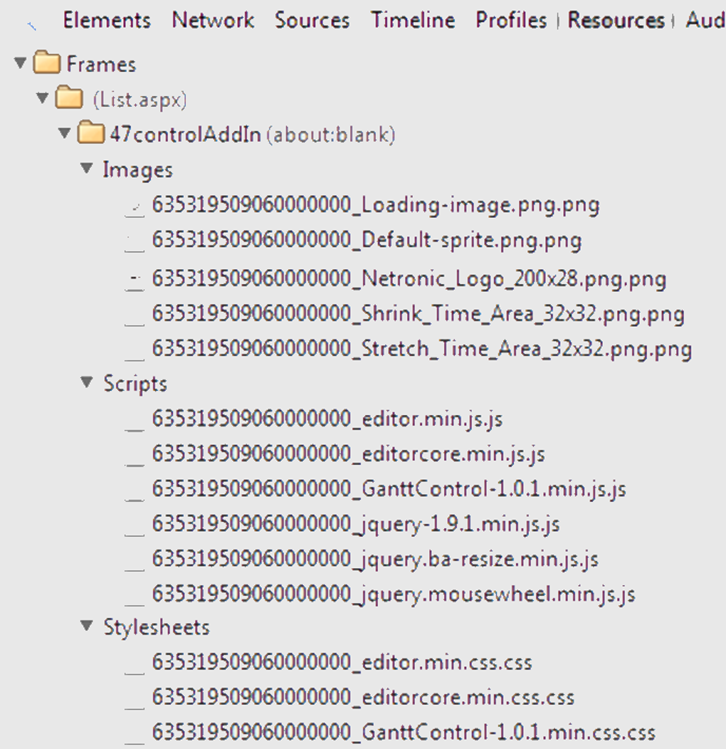Click the Loading-image.png file icon
Viewport: 726px width, 749px height.
(x=134, y=206)
